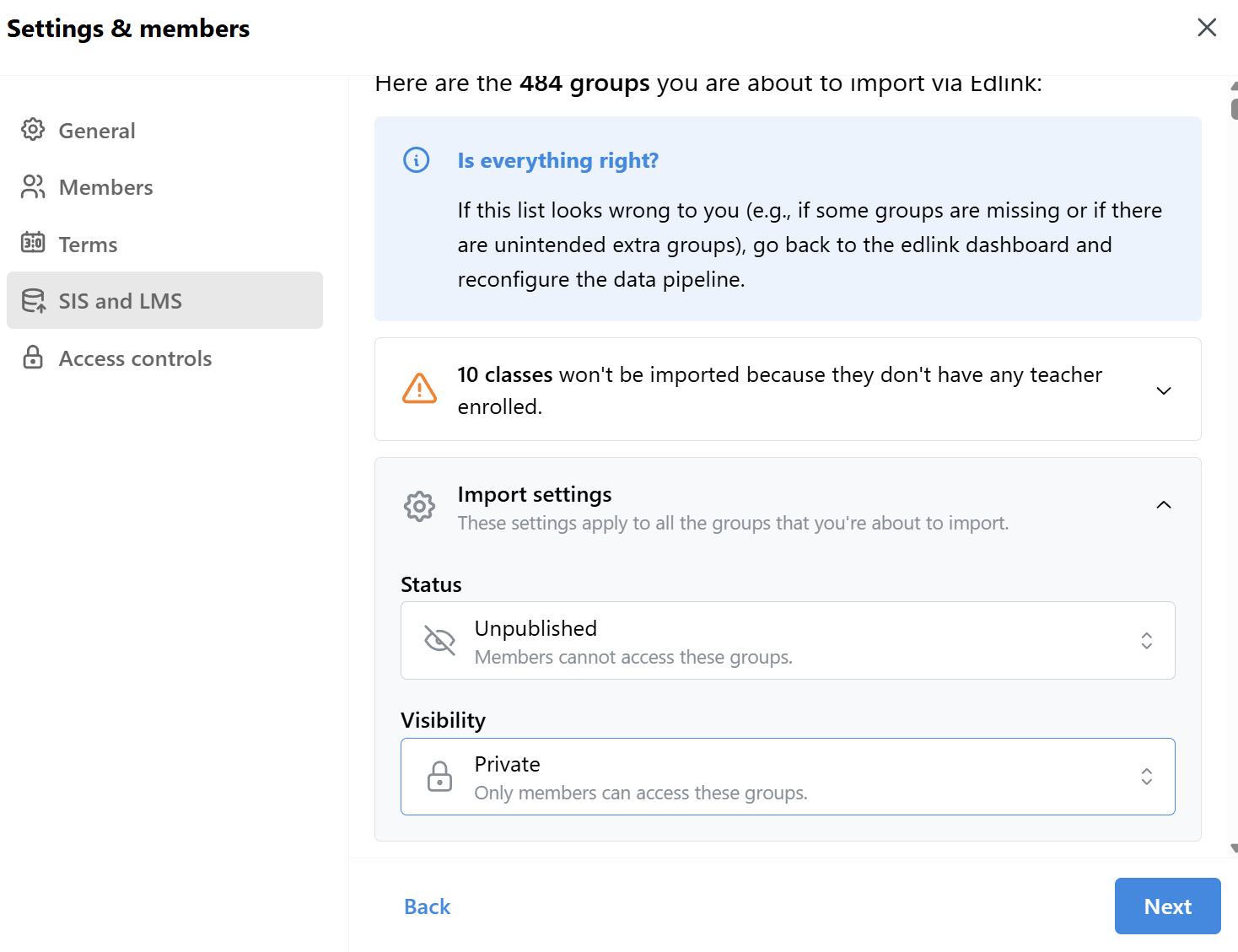1238x952 pixels.
Task: Click the 'Settings & members' title
Action: [128, 29]
